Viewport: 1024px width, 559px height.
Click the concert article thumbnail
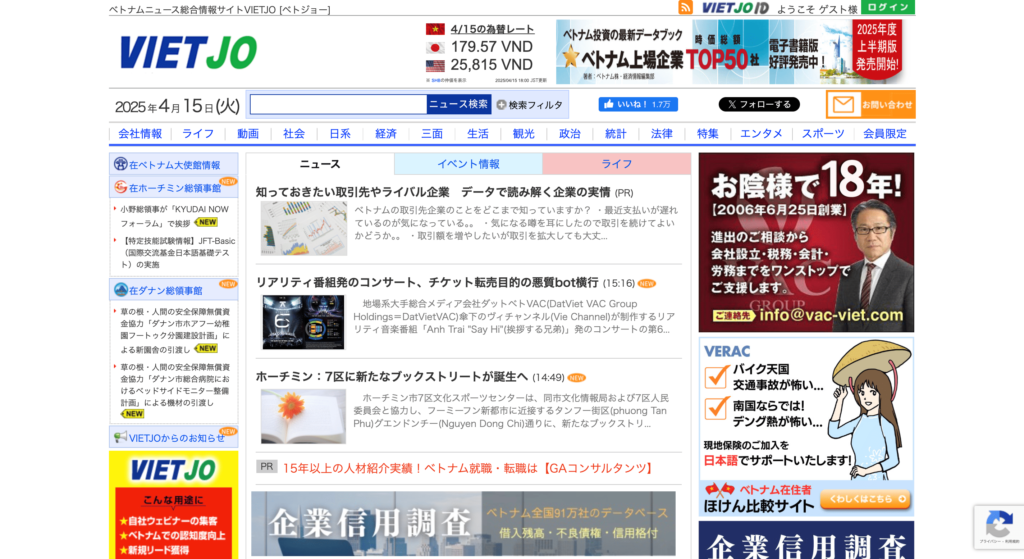[x=303, y=322]
